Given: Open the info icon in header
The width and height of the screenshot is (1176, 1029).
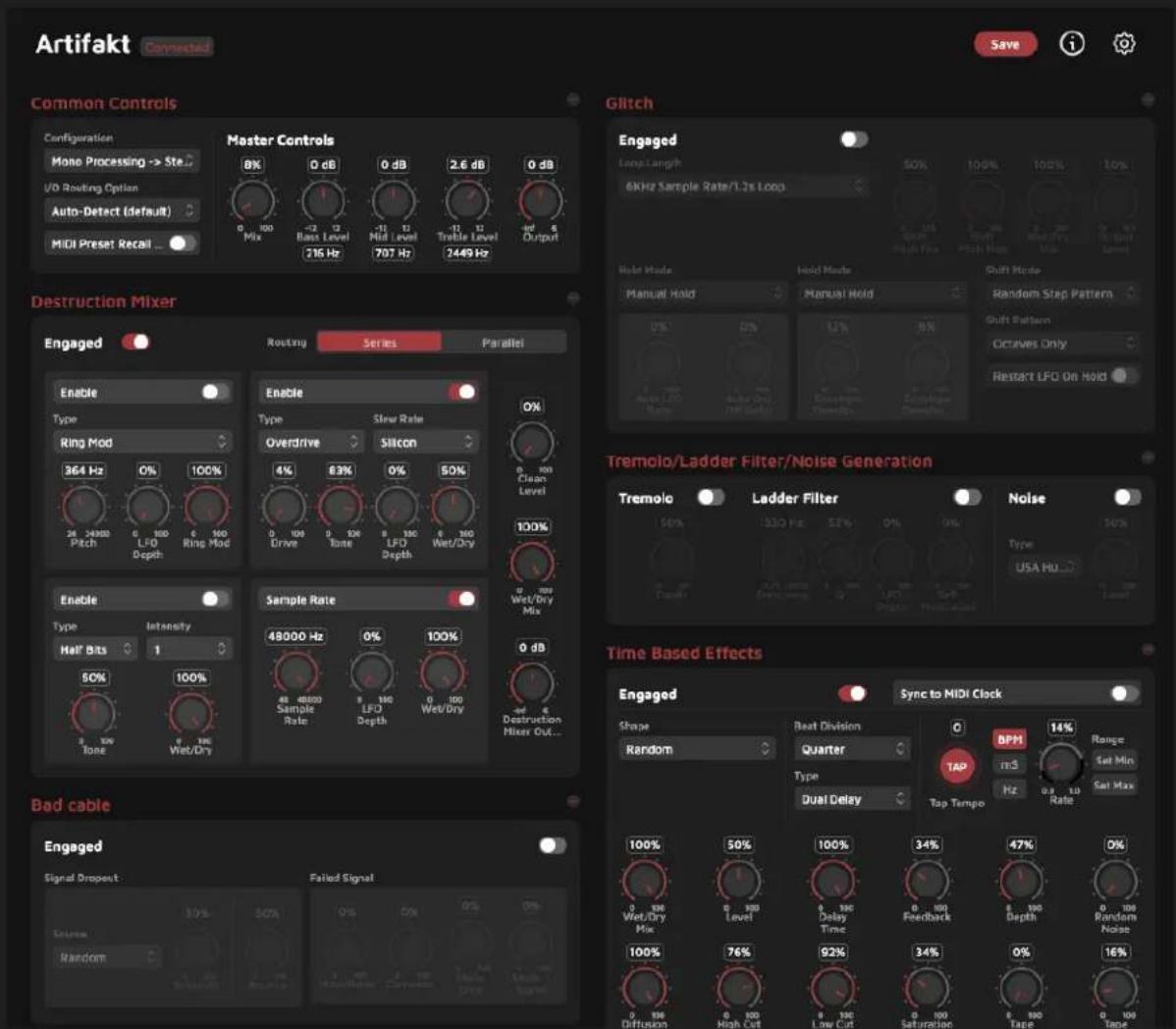Looking at the screenshot, I should tap(1071, 44).
